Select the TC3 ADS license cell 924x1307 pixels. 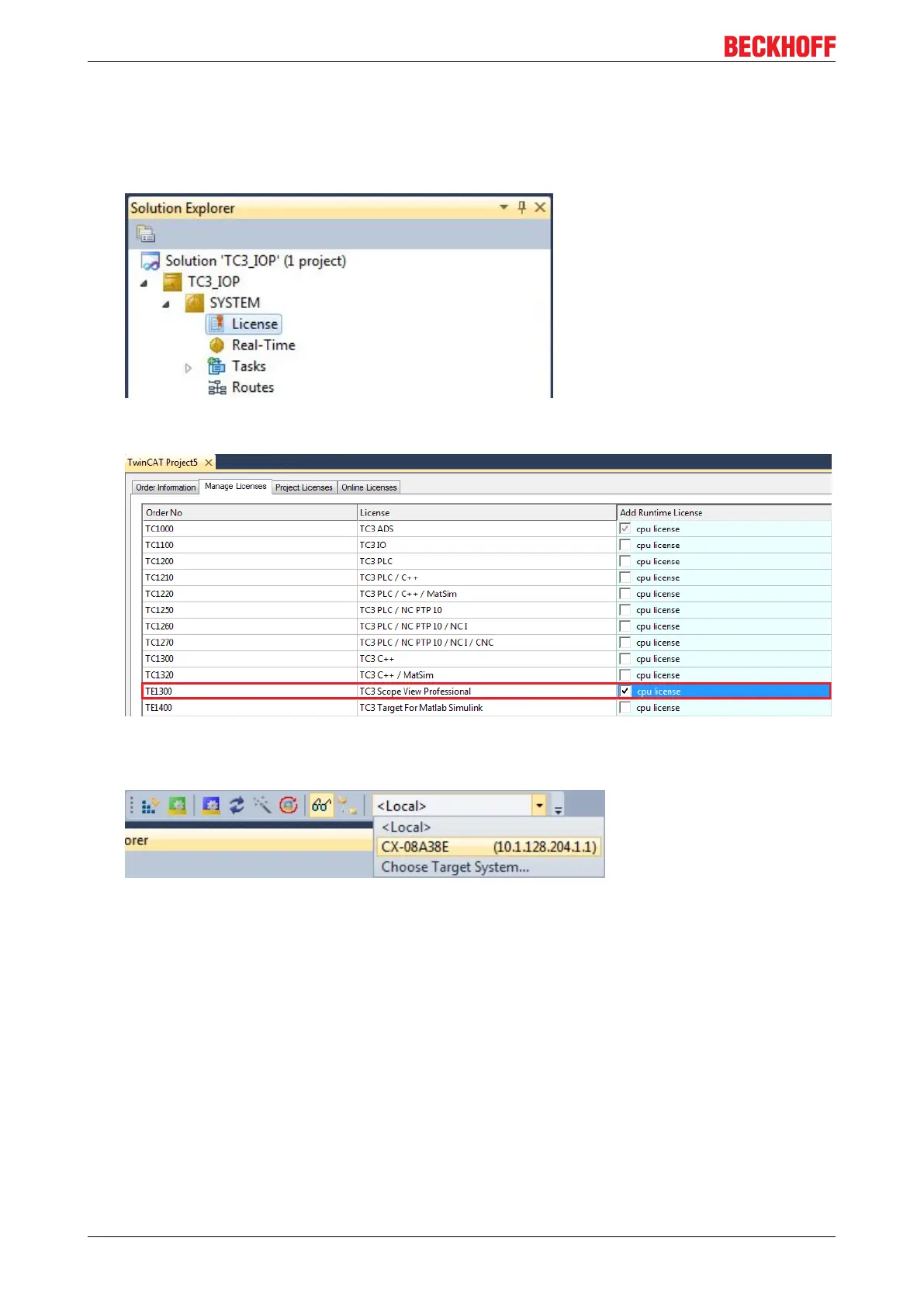486,529
